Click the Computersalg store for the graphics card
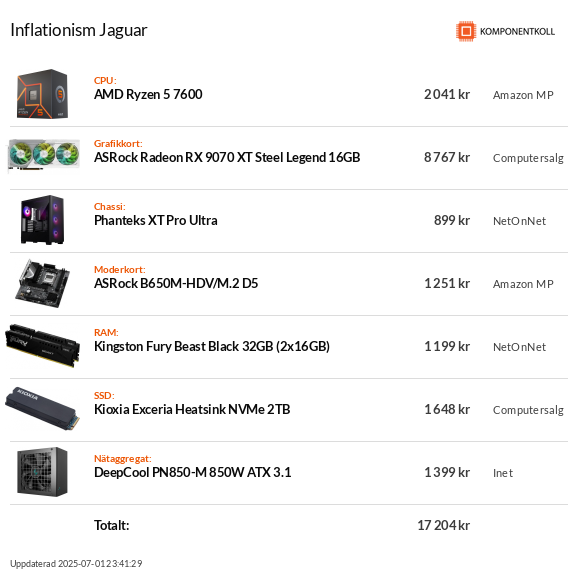The width and height of the screenshot is (577, 577). (528, 158)
